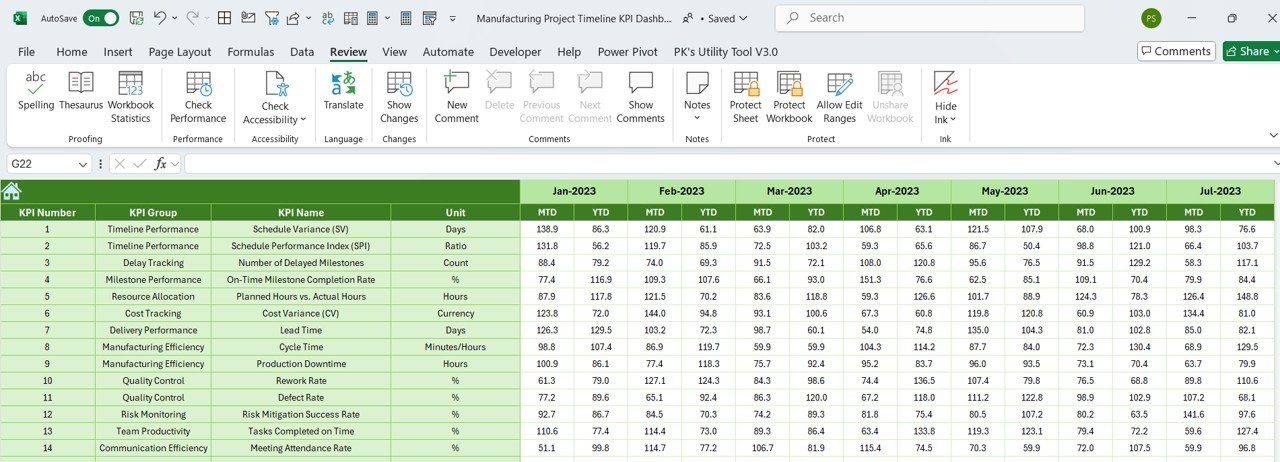Click the Share export icon in the quick access toolbar
The width and height of the screenshot is (1280, 462).
point(294,18)
